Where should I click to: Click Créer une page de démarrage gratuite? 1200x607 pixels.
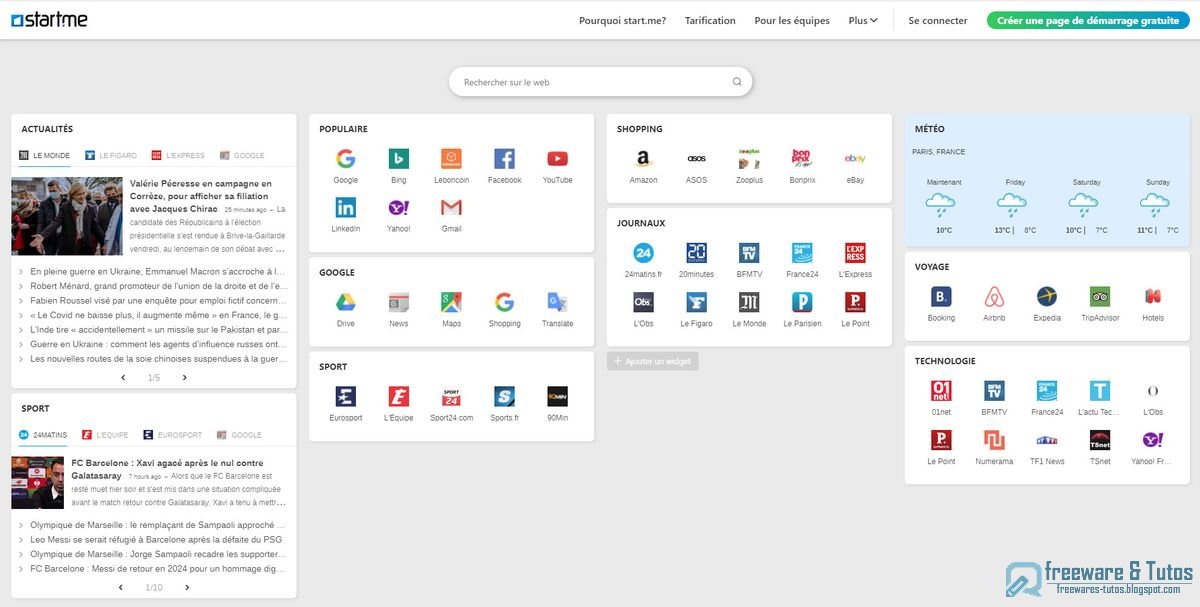[x=1088, y=20]
